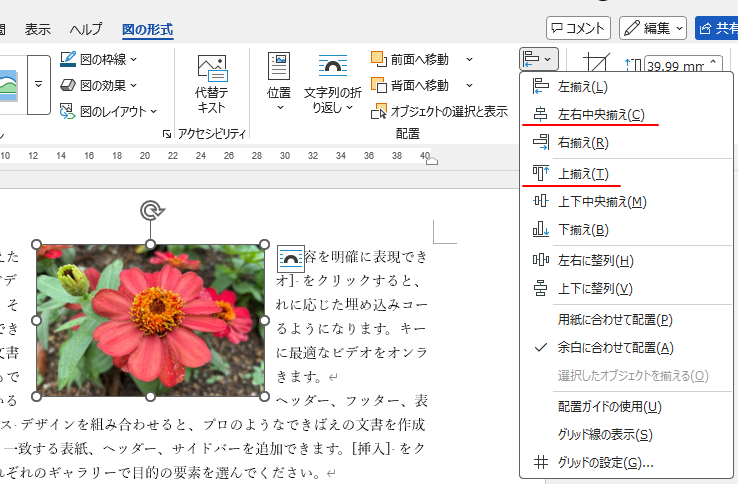Expand the picture styles gallery arrow
This screenshot has height=484, width=738.
[39, 85]
